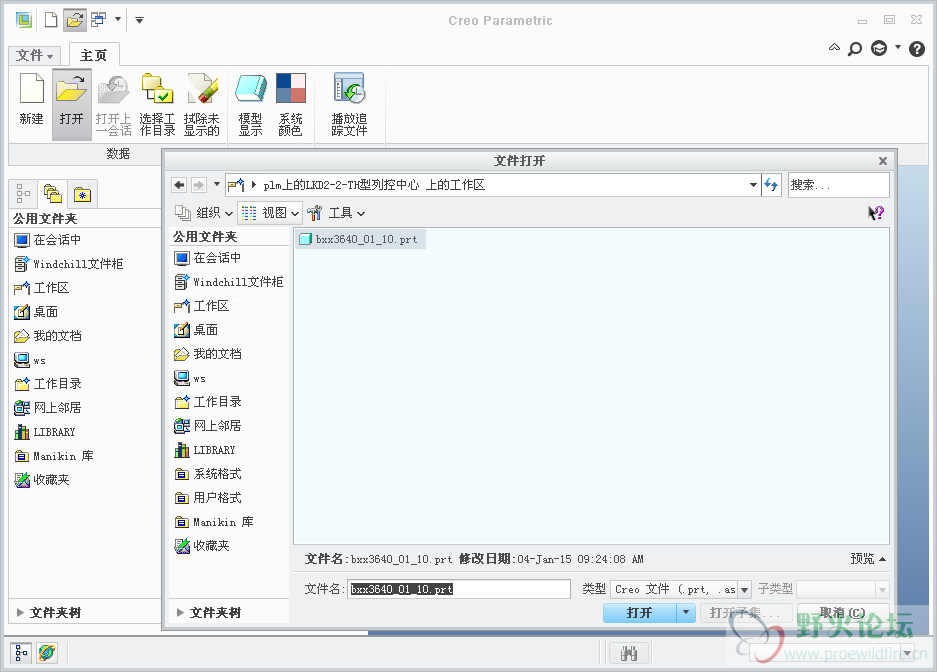Click forward arrow in file open dialog

click(198, 185)
